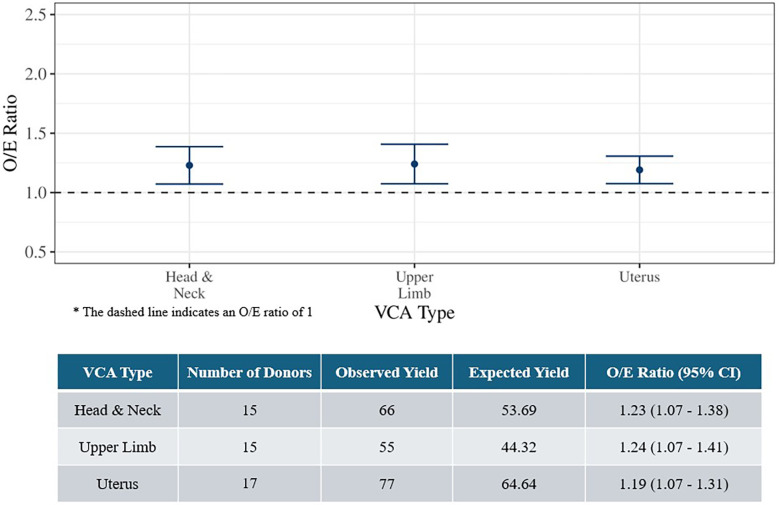The height and width of the screenshot is (505, 779).
Task: Select the Head & Neck axis label
Action: 189,285
